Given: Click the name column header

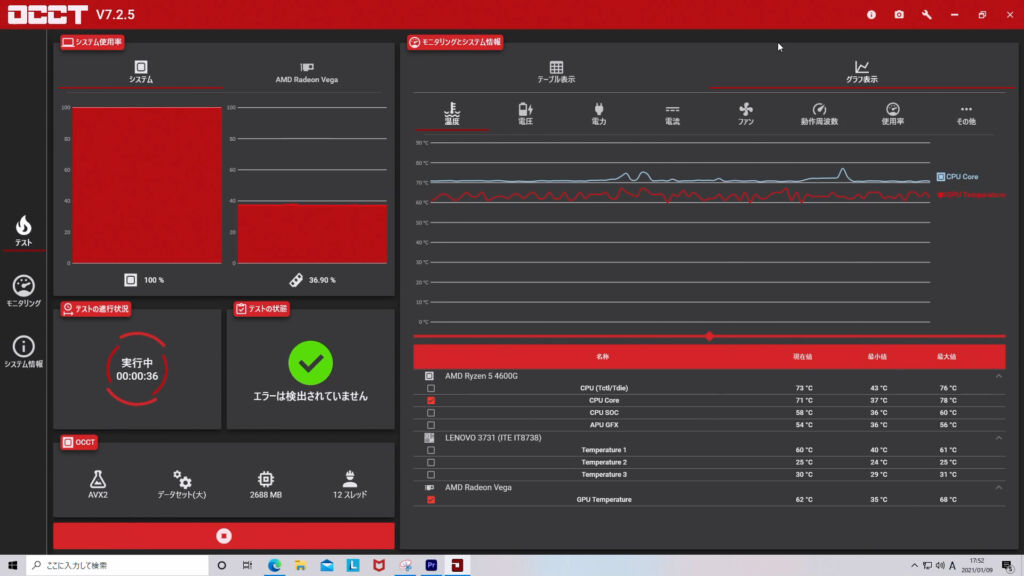Looking at the screenshot, I should pos(602,357).
